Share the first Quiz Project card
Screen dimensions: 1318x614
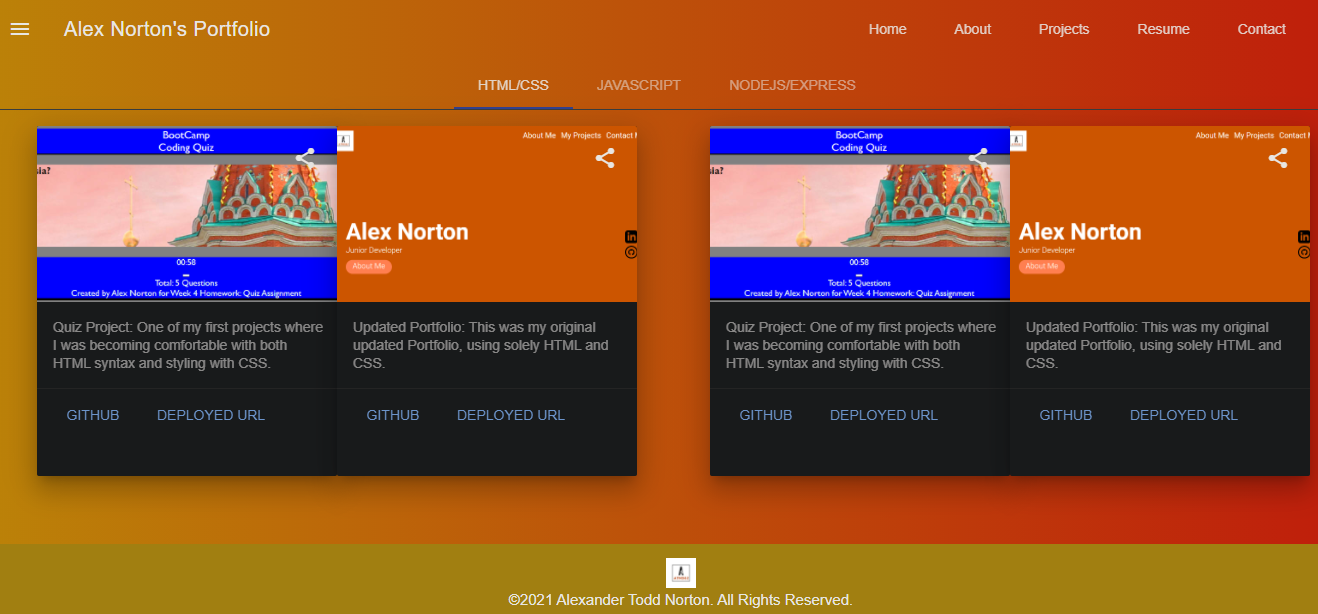point(305,157)
